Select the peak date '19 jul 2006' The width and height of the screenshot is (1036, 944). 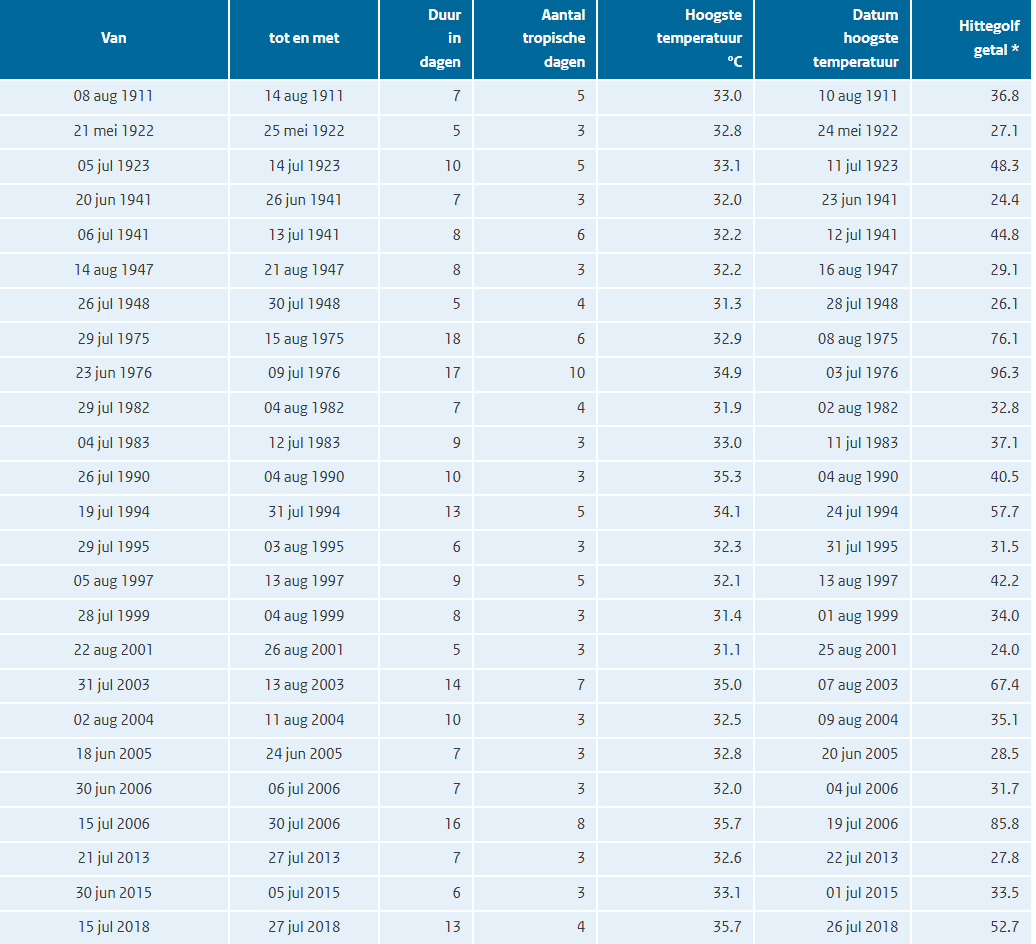point(858,823)
